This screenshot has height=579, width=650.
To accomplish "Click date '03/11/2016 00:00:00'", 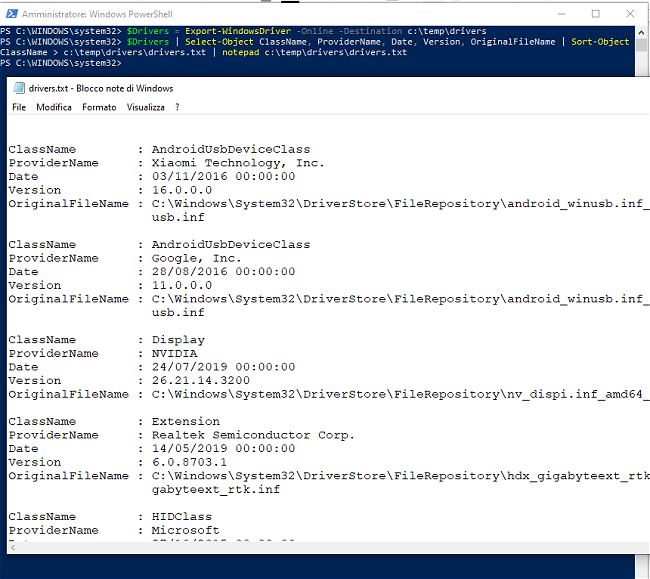I will point(223,177).
